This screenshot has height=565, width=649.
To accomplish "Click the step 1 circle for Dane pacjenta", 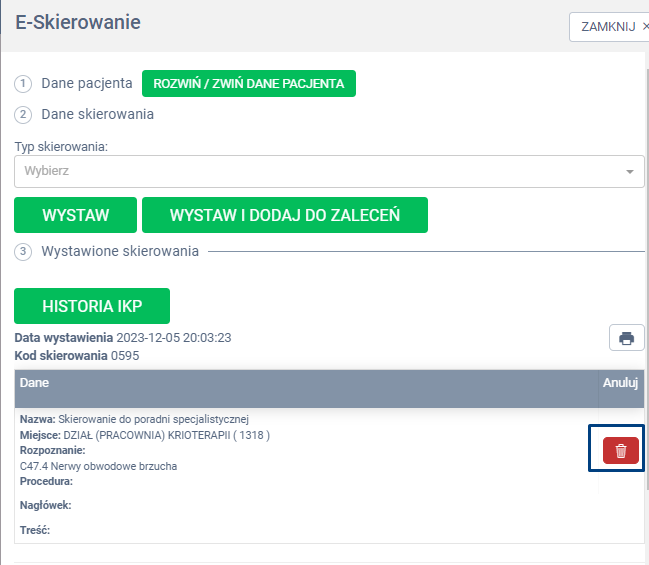I will coord(24,84).
